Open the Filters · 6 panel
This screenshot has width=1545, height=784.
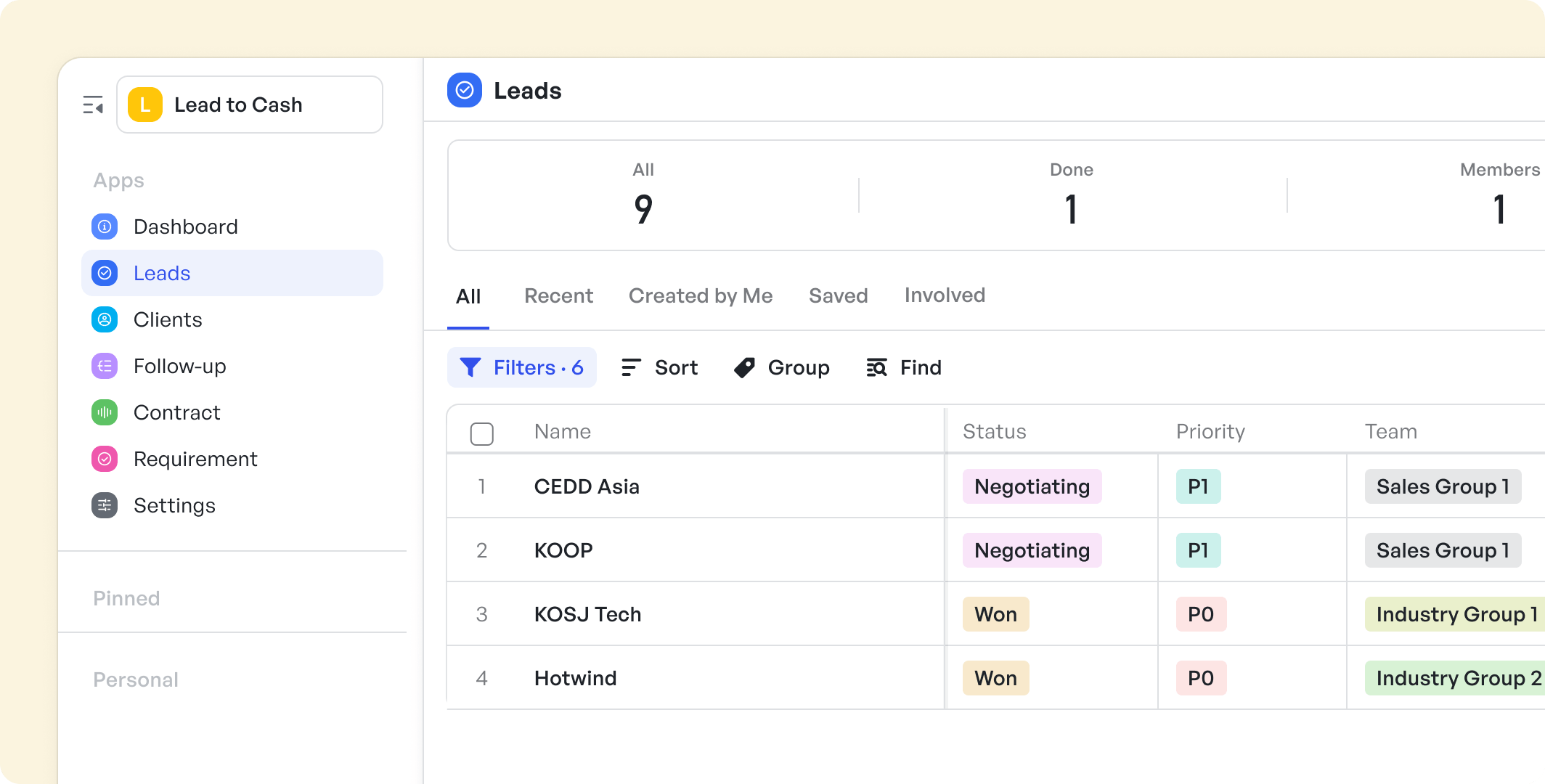click(522, 367)
